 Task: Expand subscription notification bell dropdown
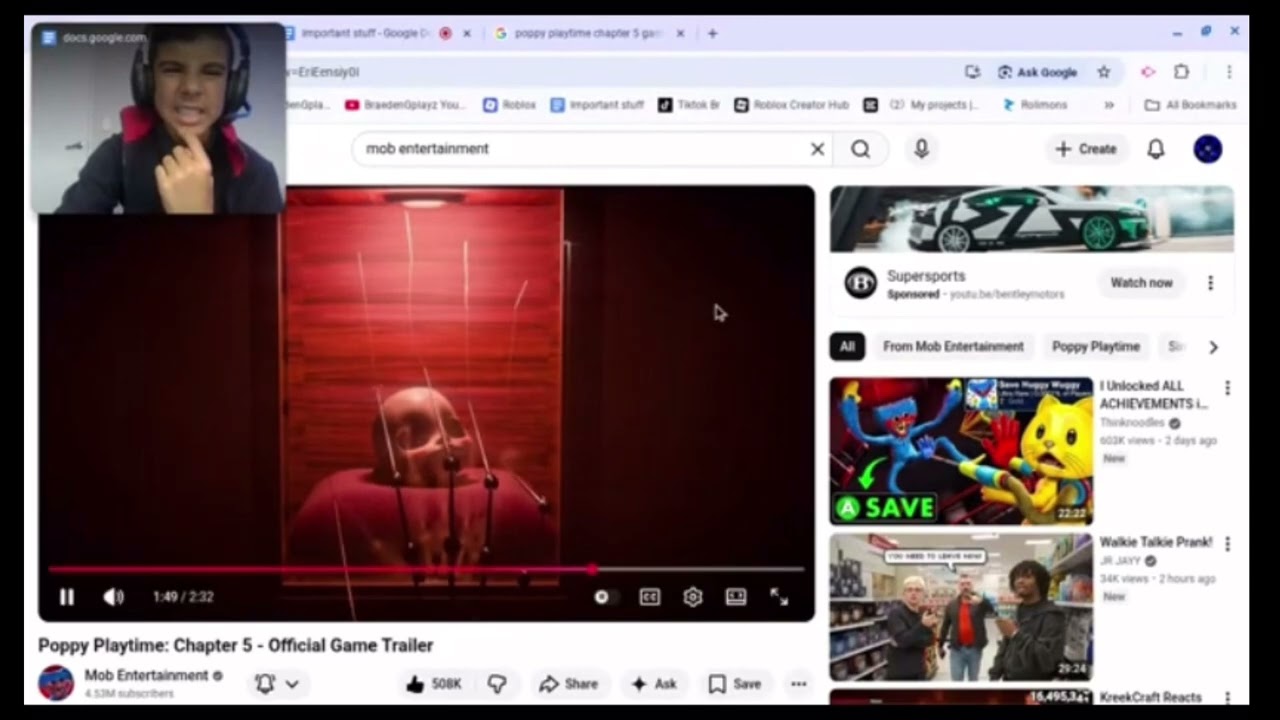(277, 684)
